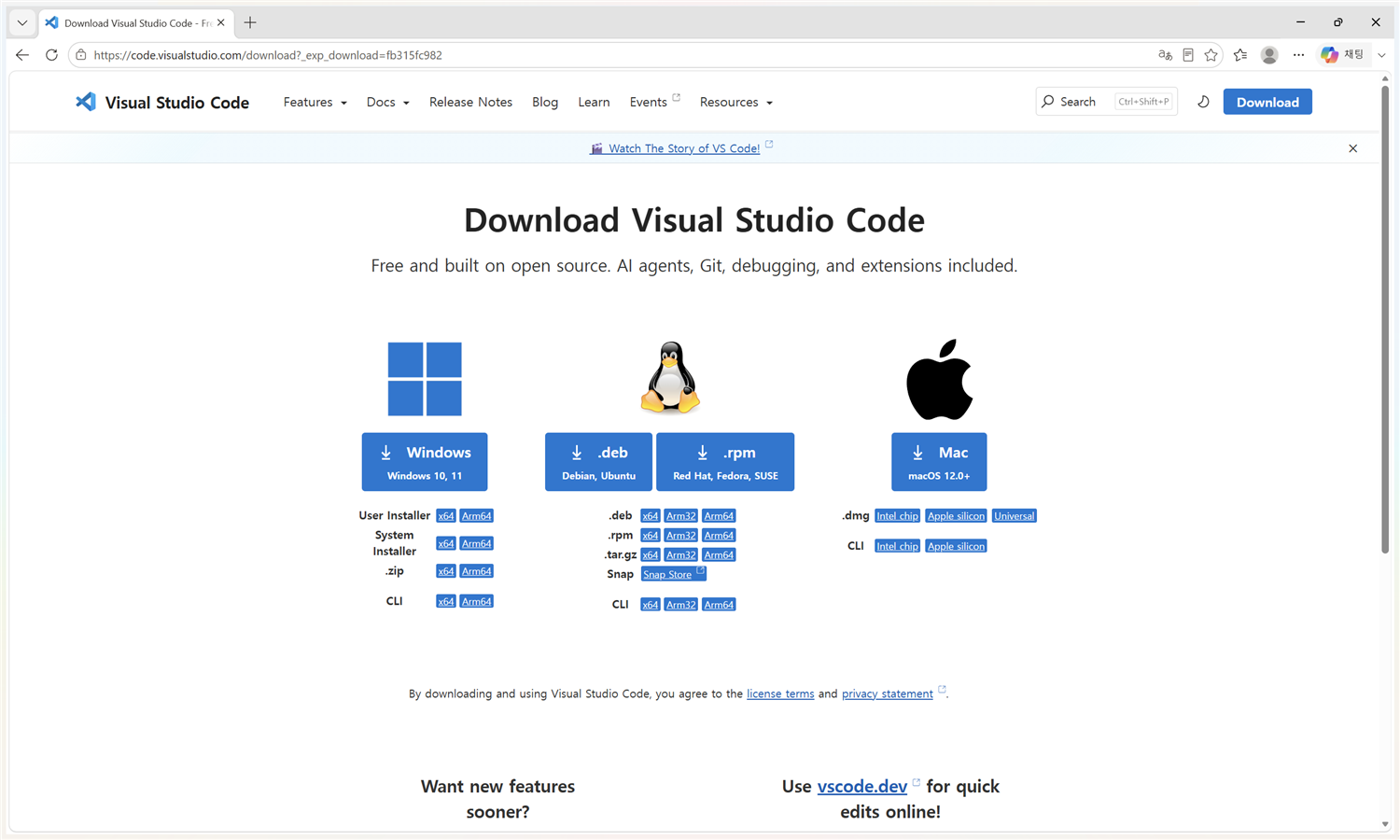Viewport: 1400px width, 840px height.
Task: Open the Release Notes page
Action: (x=470, y=102)
